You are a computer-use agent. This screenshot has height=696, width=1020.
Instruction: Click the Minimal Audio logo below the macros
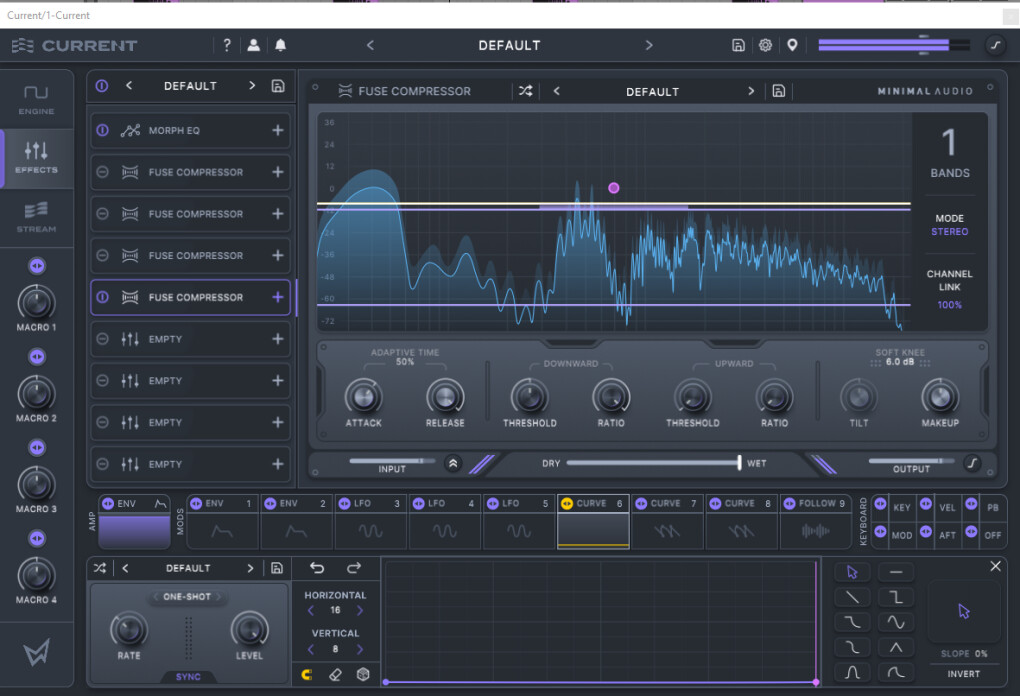pos(36,652)
